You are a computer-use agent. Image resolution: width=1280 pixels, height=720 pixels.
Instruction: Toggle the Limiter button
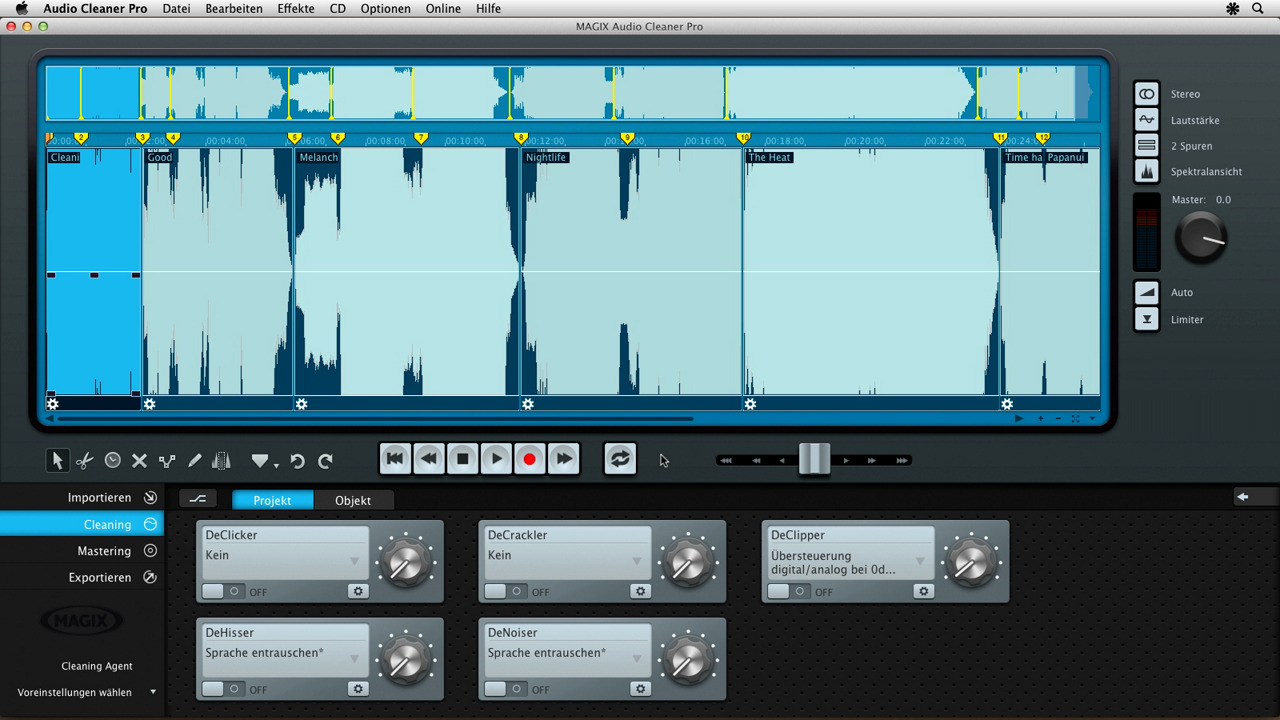(1147, 320)
